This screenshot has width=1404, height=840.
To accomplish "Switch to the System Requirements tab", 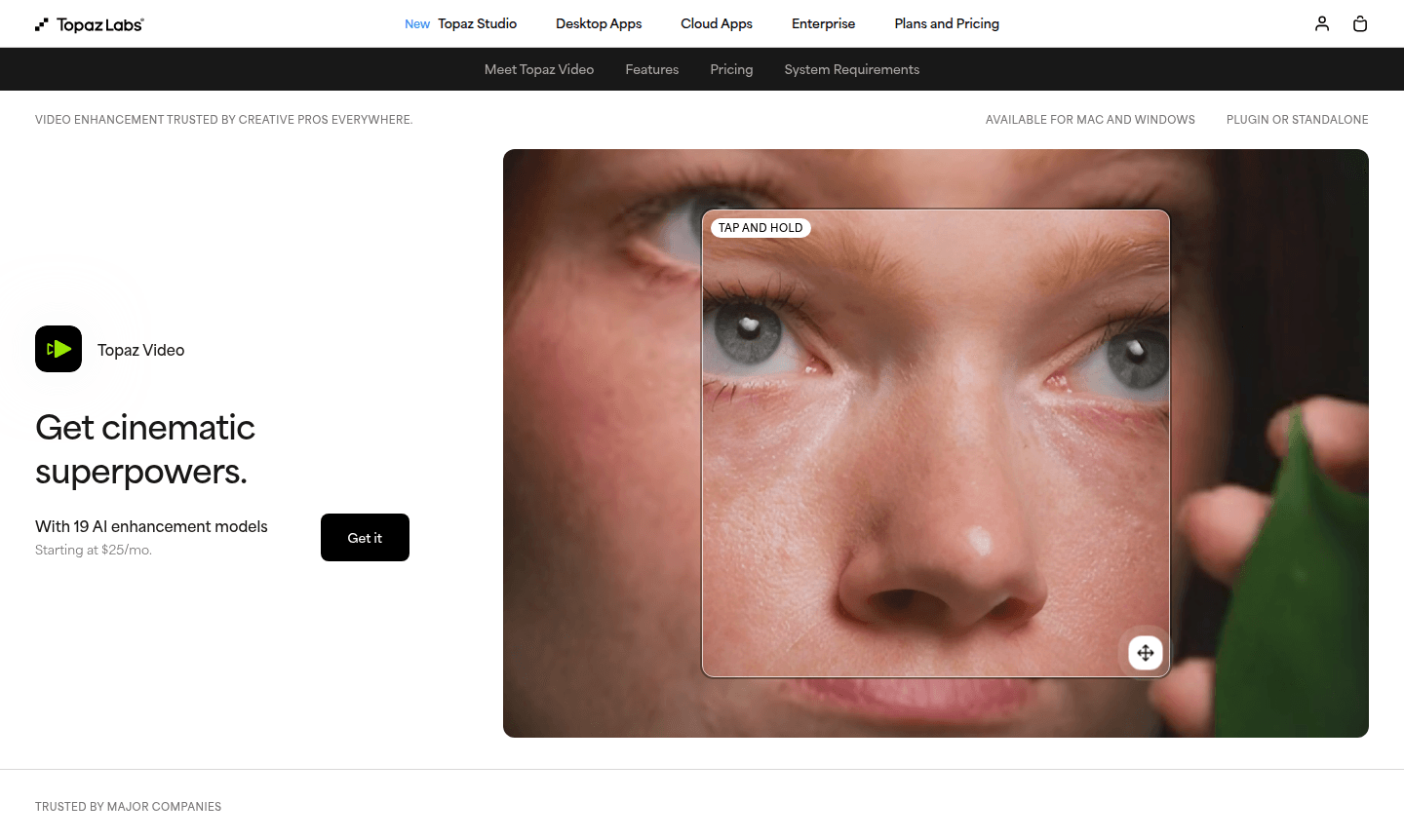I will 851,69.
